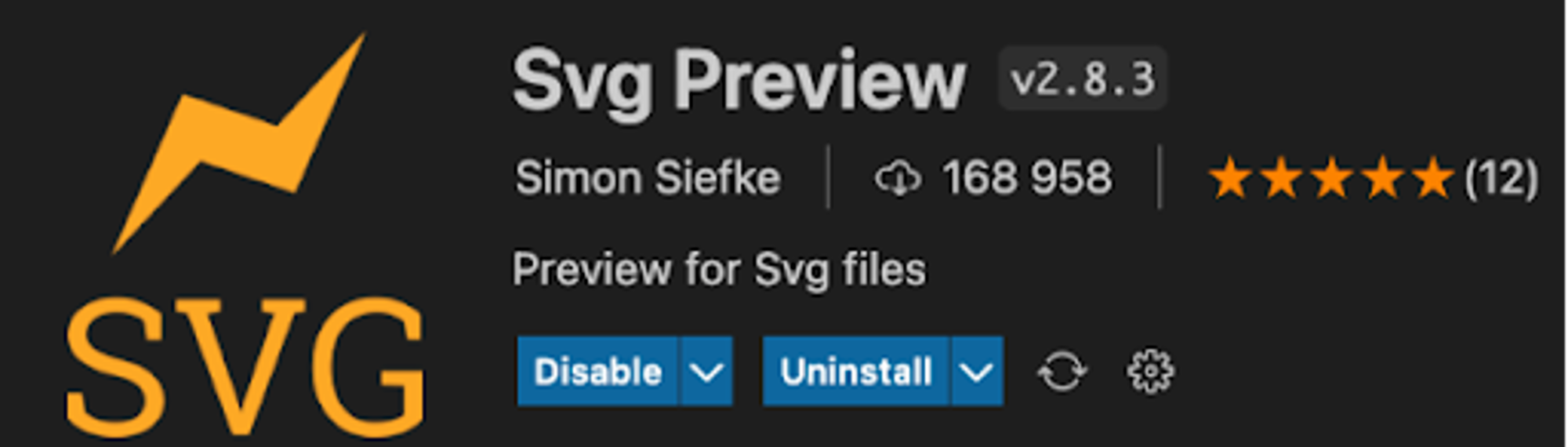Screen dimensions: 1568x447
Task: Open publisher Simon Siefke's page
Action: click(648, 177)
